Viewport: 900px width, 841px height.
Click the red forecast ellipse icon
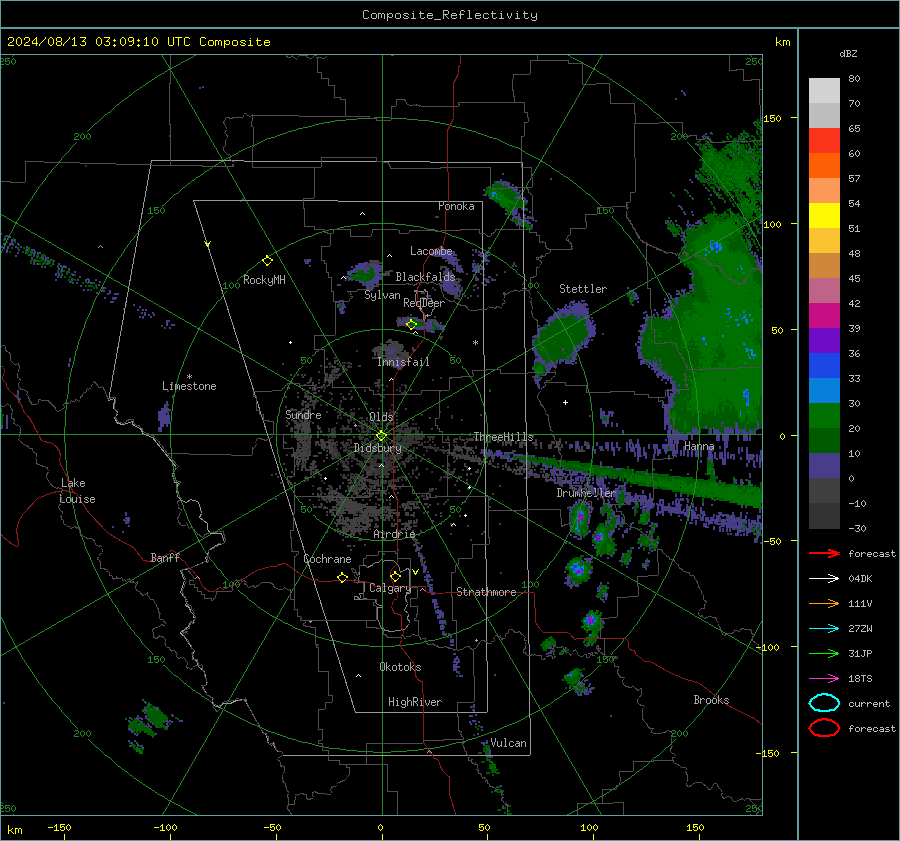pyautogui.click(x=824, y=728)
